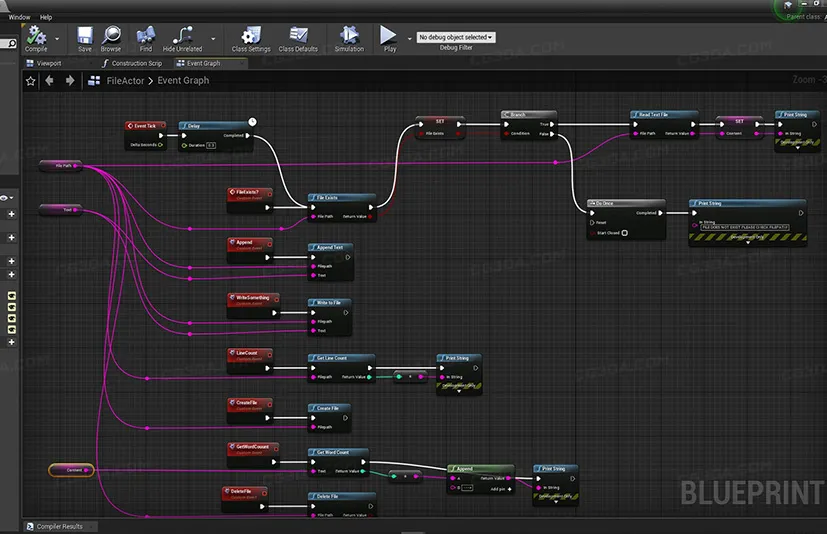The height and width of the screenshot is (534, 827).
Task: Open the Window menu
Action: 20,17
